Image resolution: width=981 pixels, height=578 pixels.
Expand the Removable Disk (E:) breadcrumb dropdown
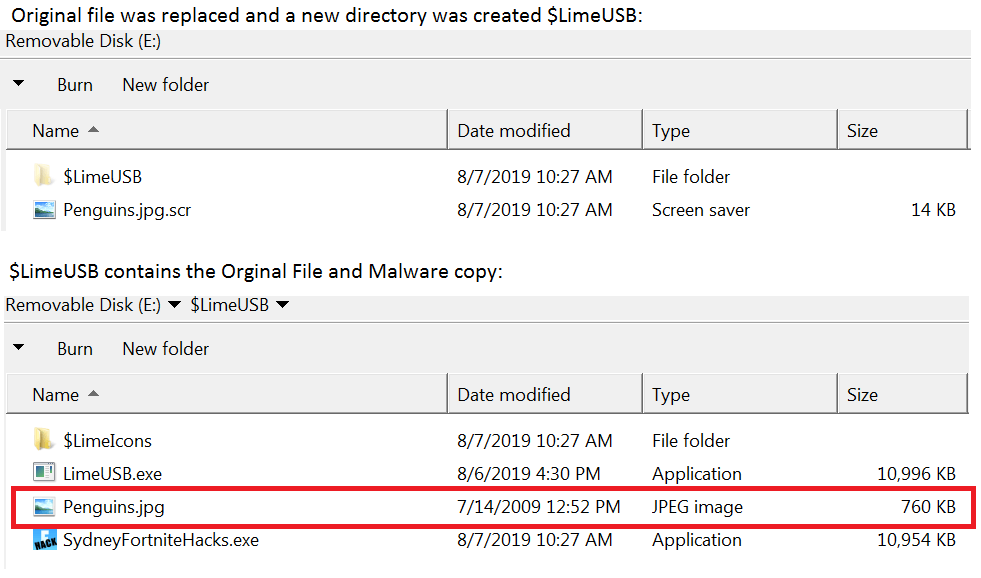[177, 306]
